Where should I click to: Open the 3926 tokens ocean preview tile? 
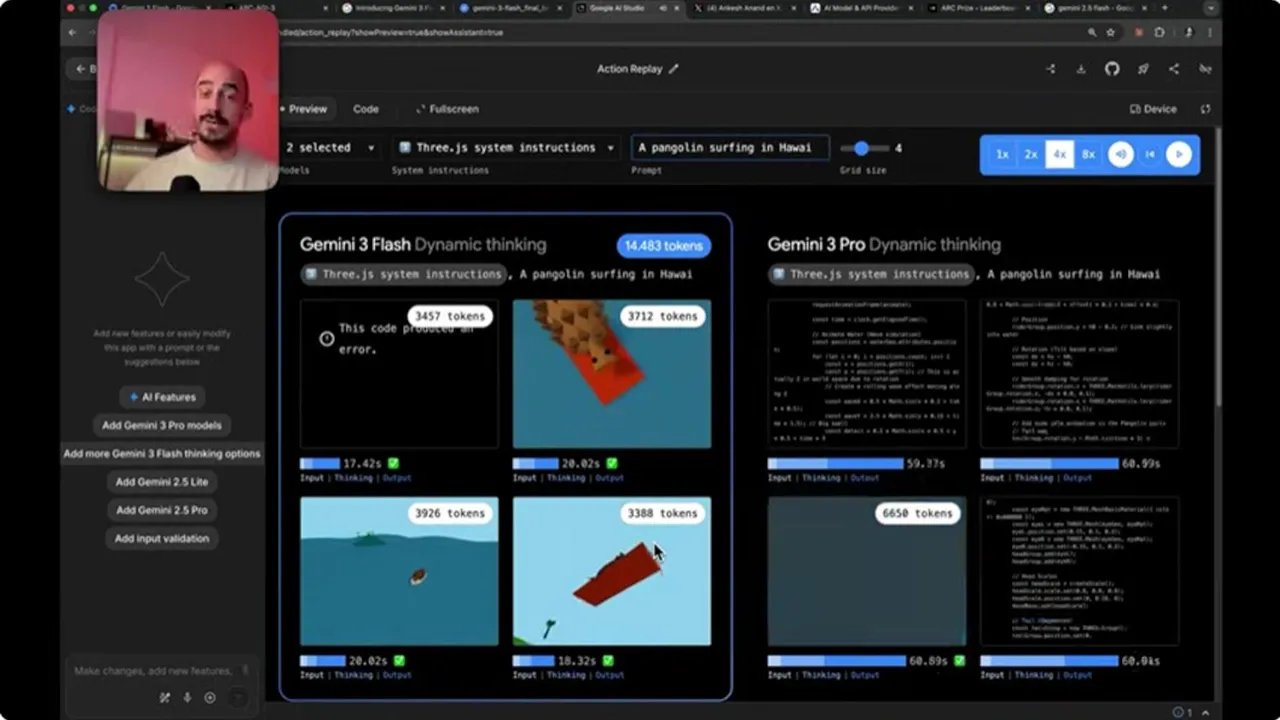(399, 571)
